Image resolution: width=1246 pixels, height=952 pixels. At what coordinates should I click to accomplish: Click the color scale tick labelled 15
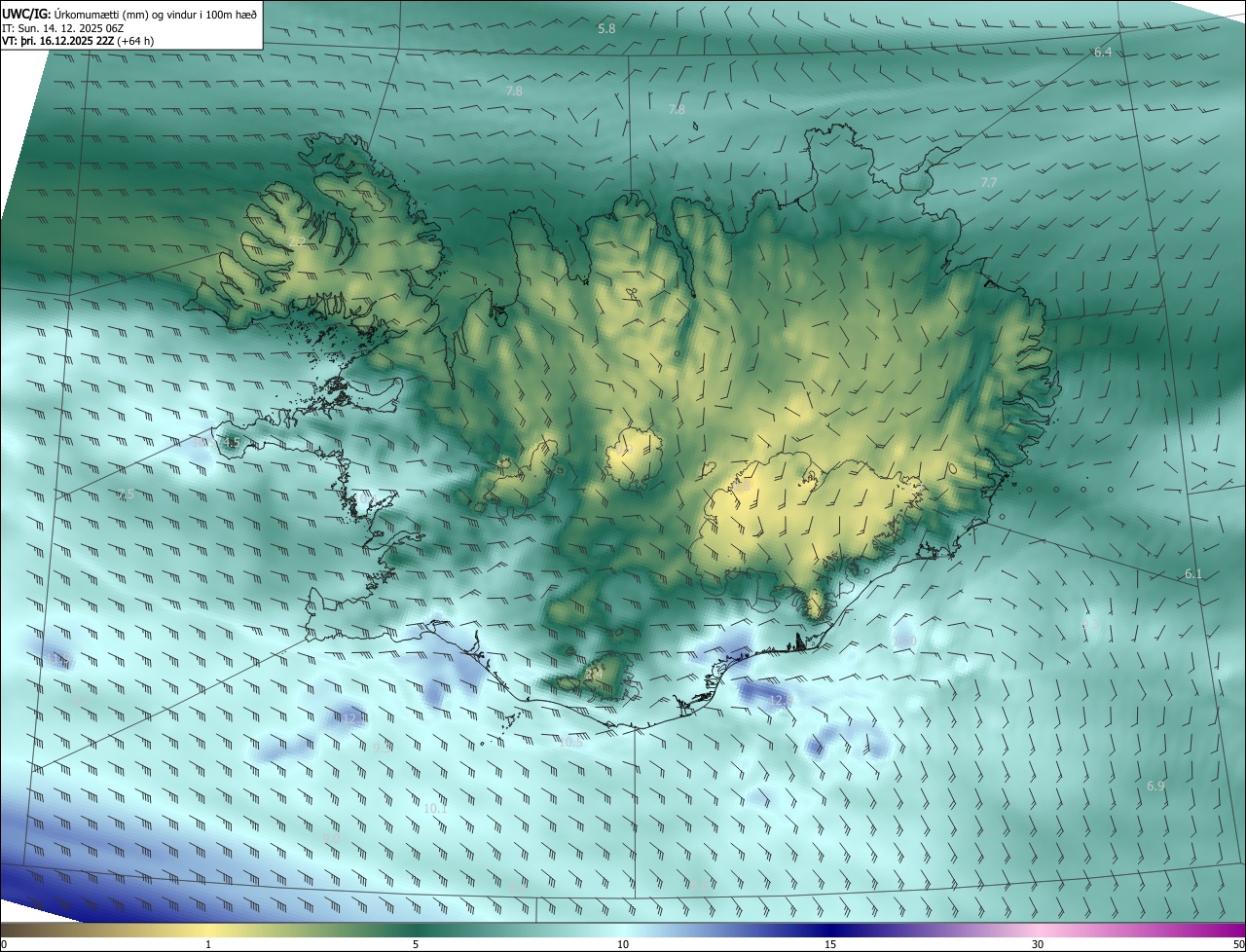pos(830,944)
